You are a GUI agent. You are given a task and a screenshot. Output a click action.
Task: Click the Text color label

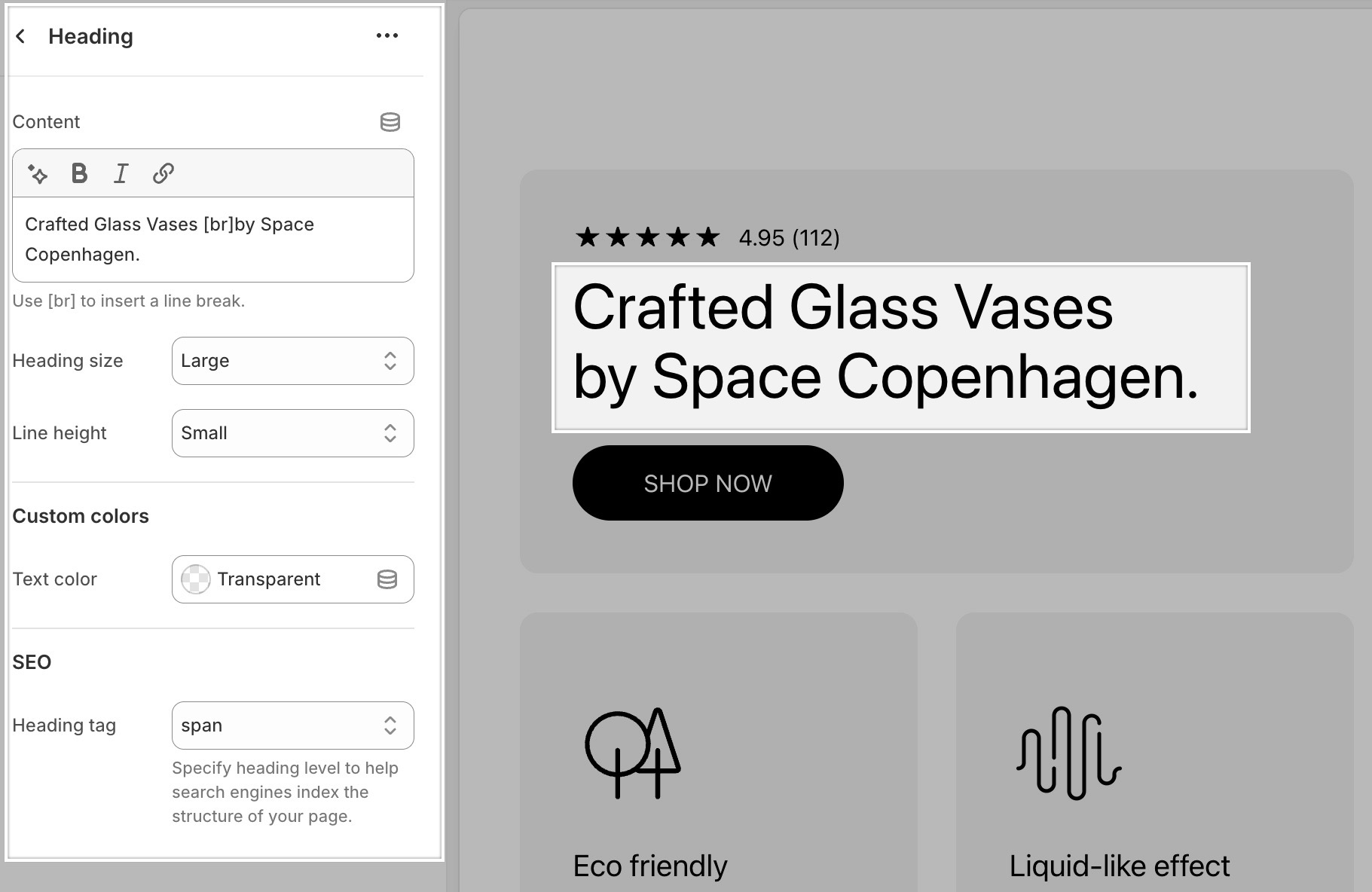tap(55, 579)
